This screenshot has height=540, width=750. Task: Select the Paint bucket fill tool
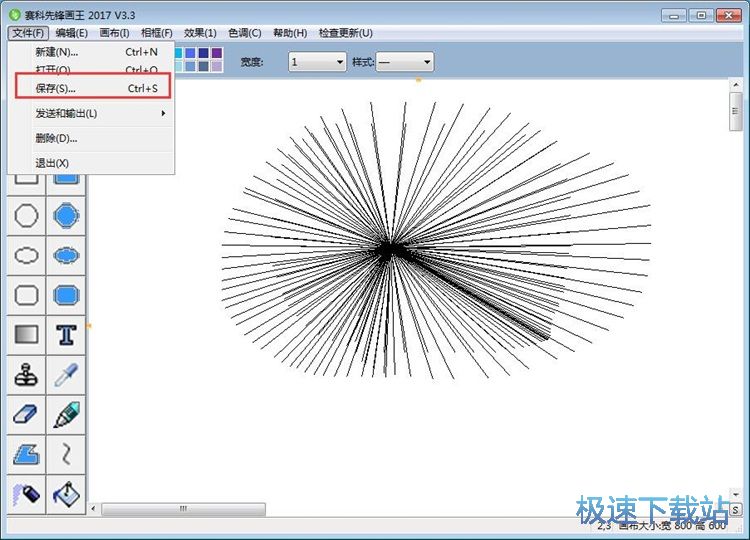click(x=67, y=493)
